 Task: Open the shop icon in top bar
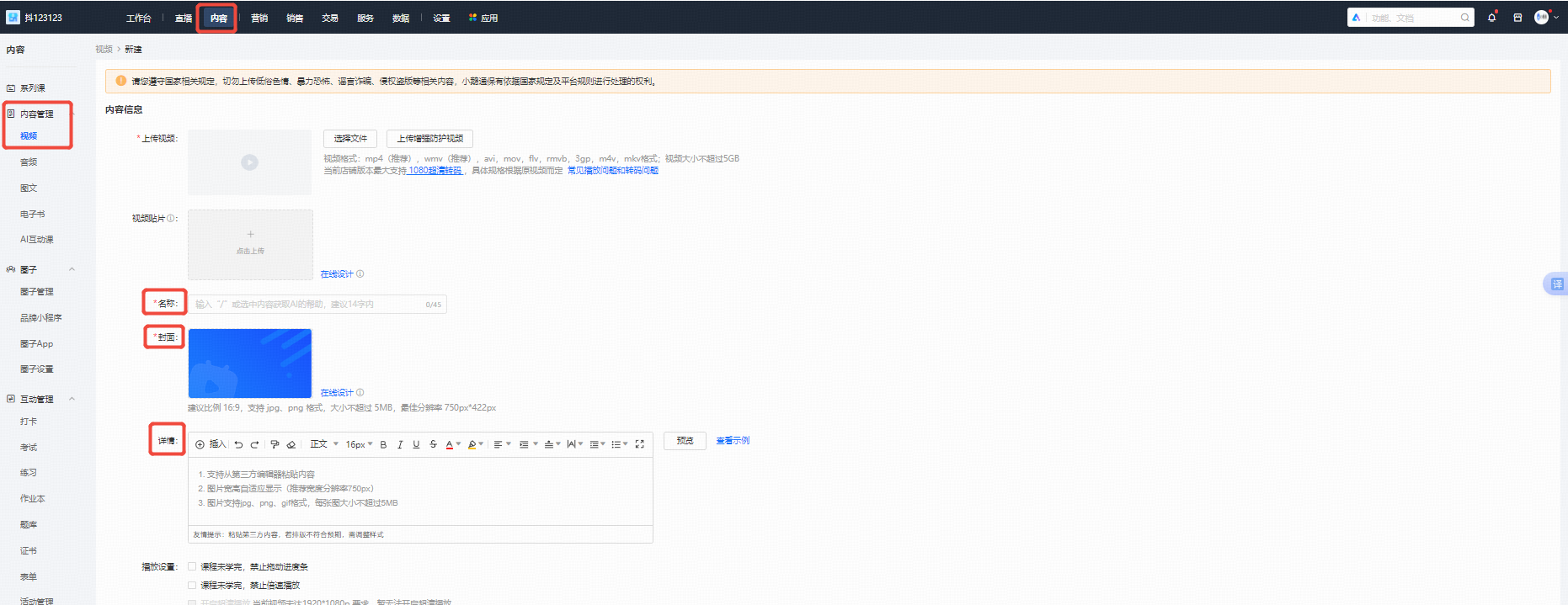tap(1517, 18)
